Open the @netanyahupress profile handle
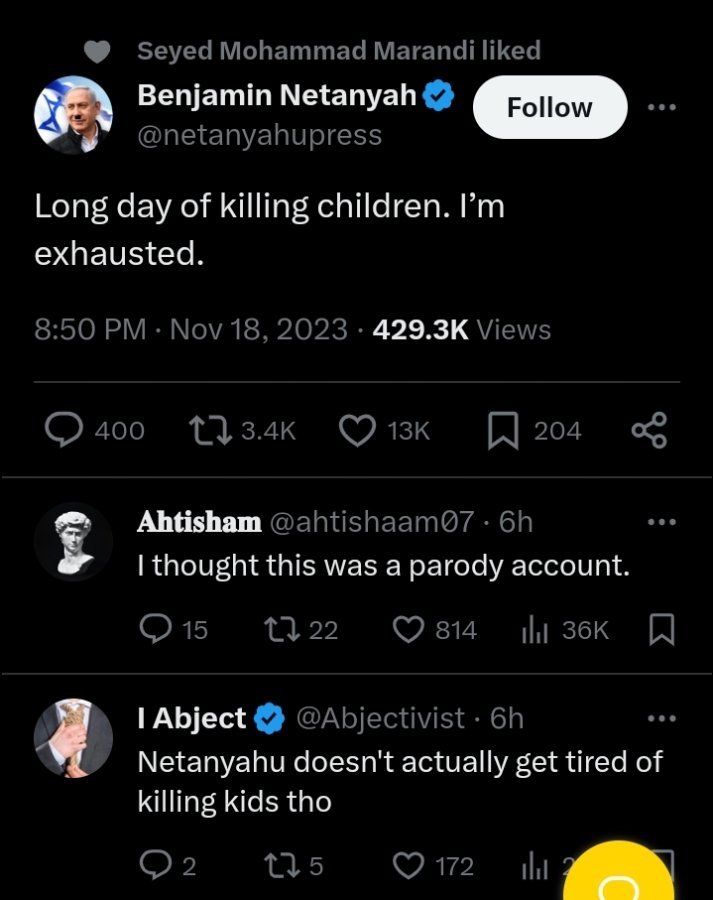The image size is (713, 900). click(x=259, y=135)
